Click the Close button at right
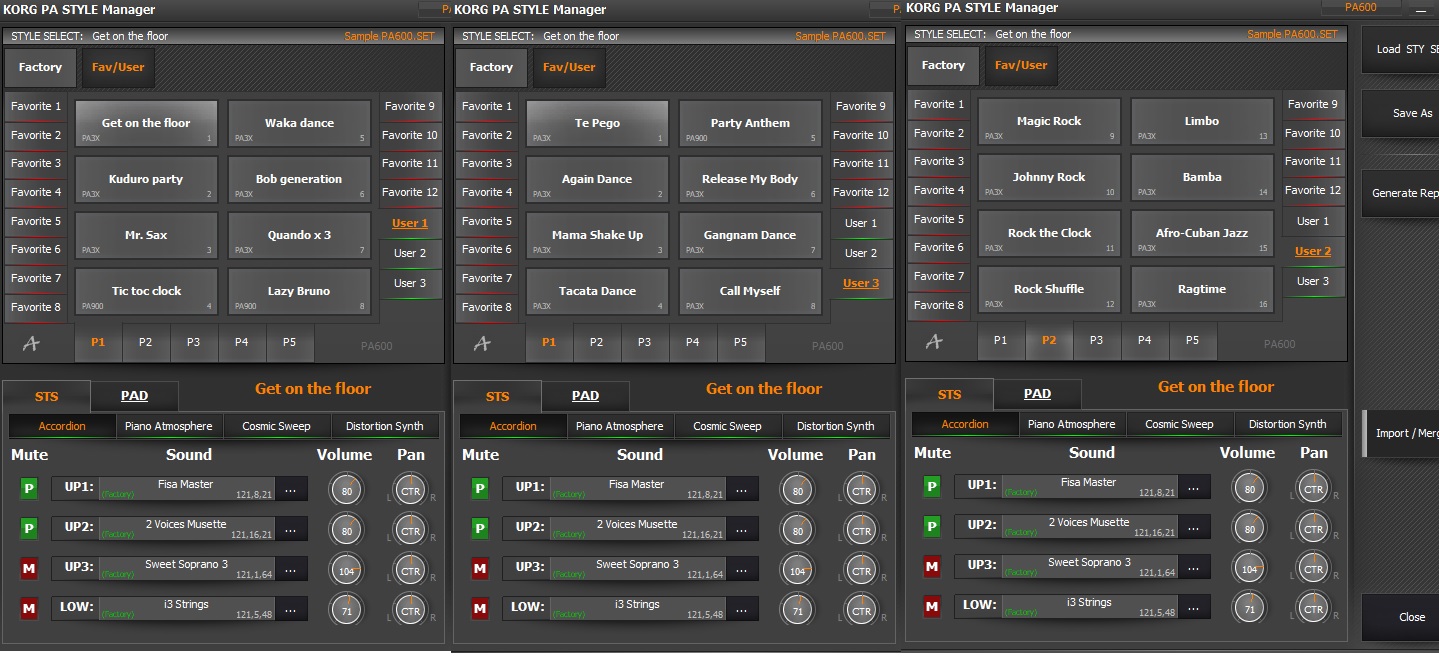The height and width of the screenshot is (660, 1439). [1401, 617]
